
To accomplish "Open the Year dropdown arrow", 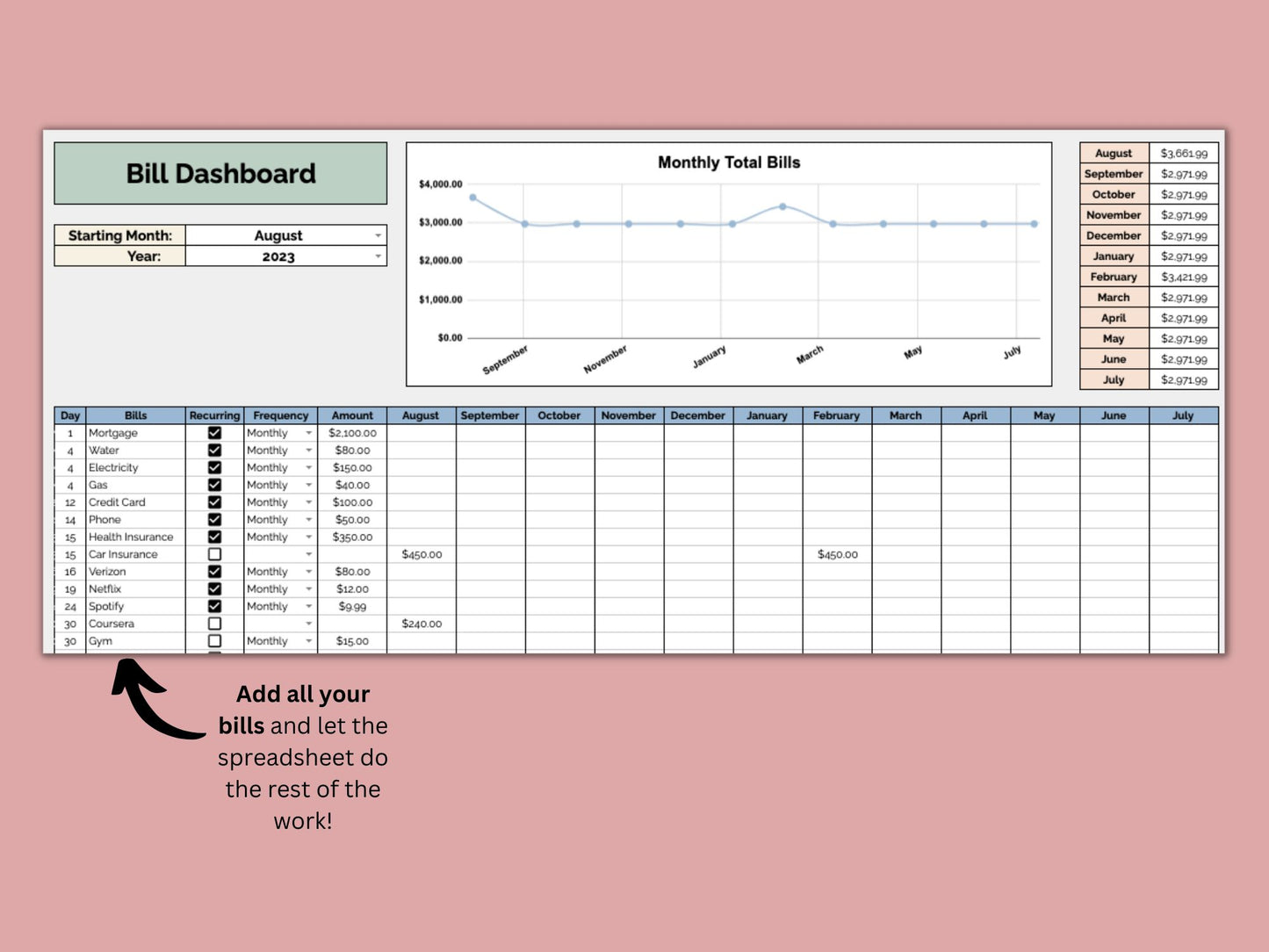I will (x=378, y=256).
